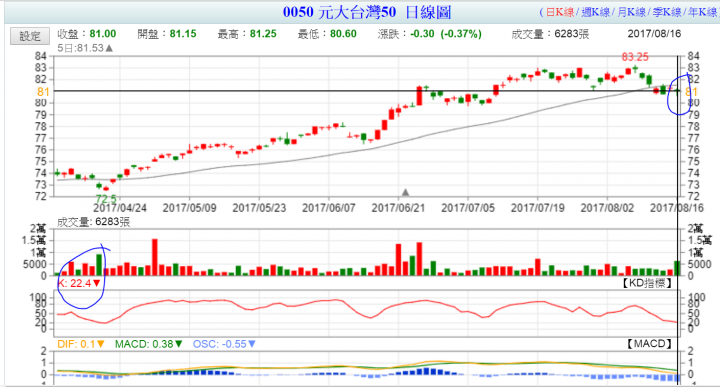Click the gray triangle marker near 2017/06/21
This screenshot has height=387, width=720.
405,192
